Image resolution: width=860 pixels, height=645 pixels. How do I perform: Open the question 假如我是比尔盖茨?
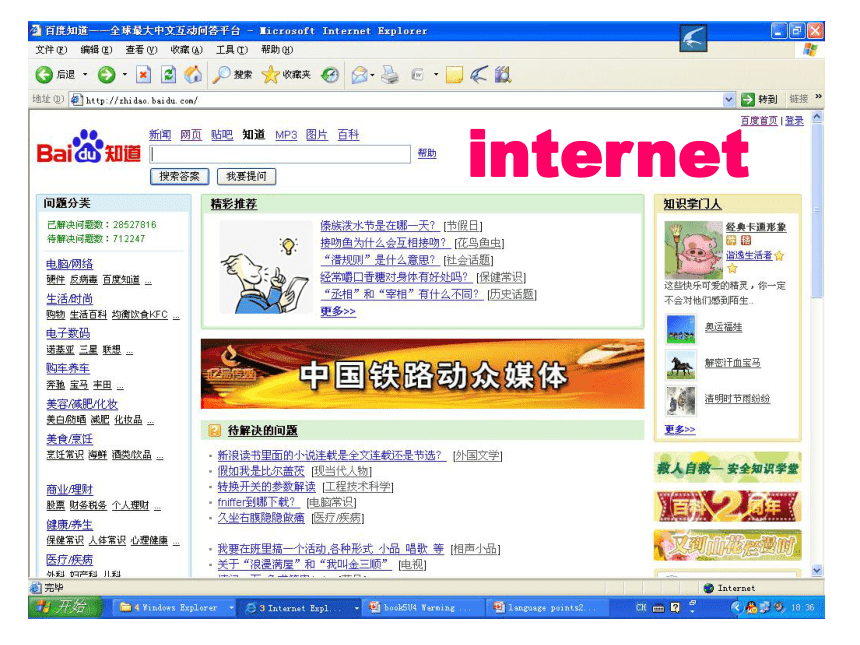click(261, 471)
